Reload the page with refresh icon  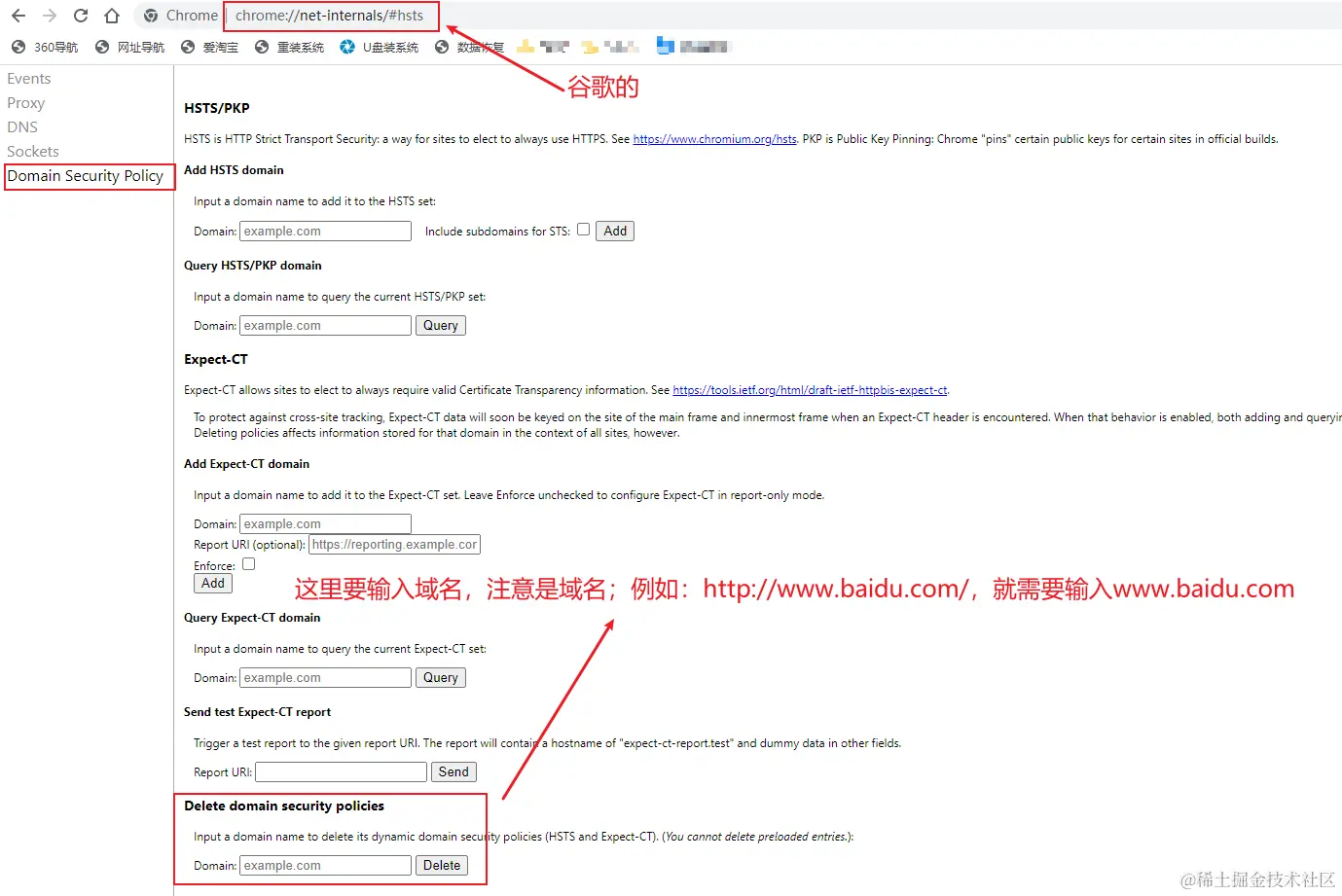(81, 16)
